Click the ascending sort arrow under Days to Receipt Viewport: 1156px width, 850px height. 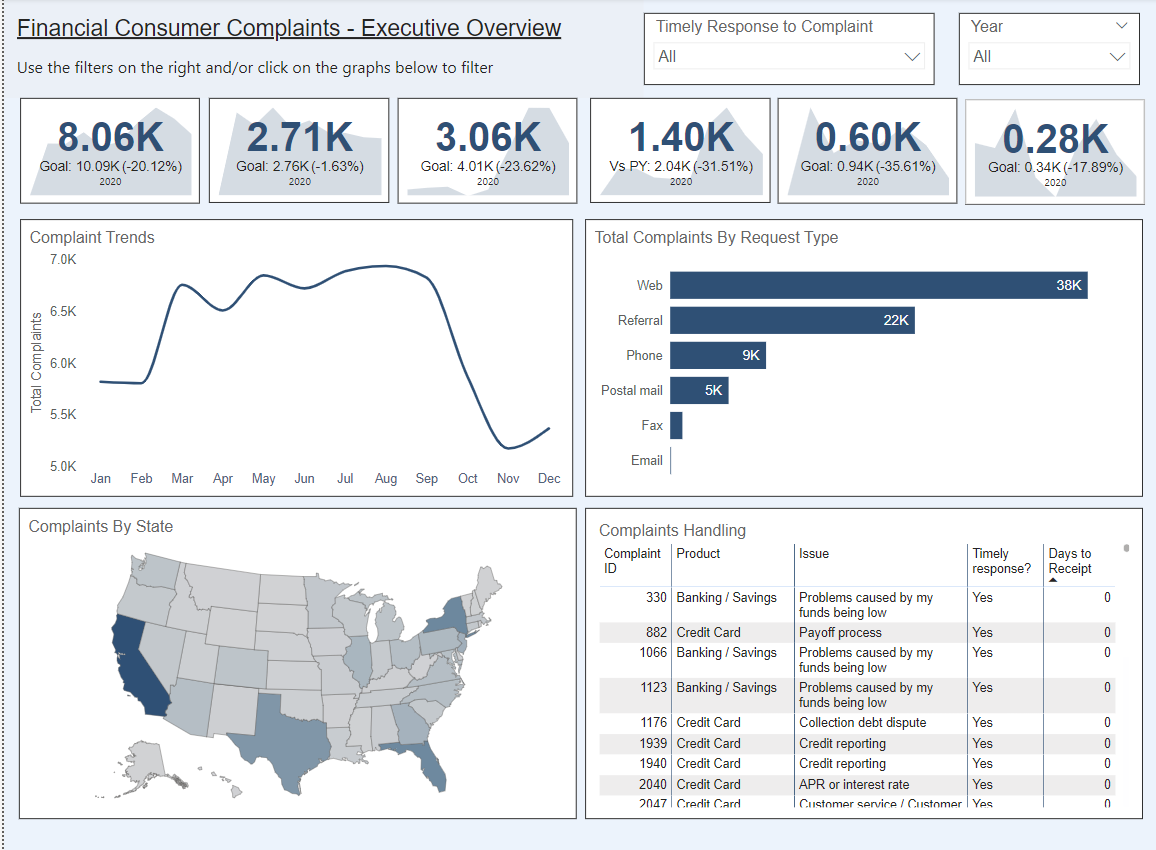tap(1053, 580)
